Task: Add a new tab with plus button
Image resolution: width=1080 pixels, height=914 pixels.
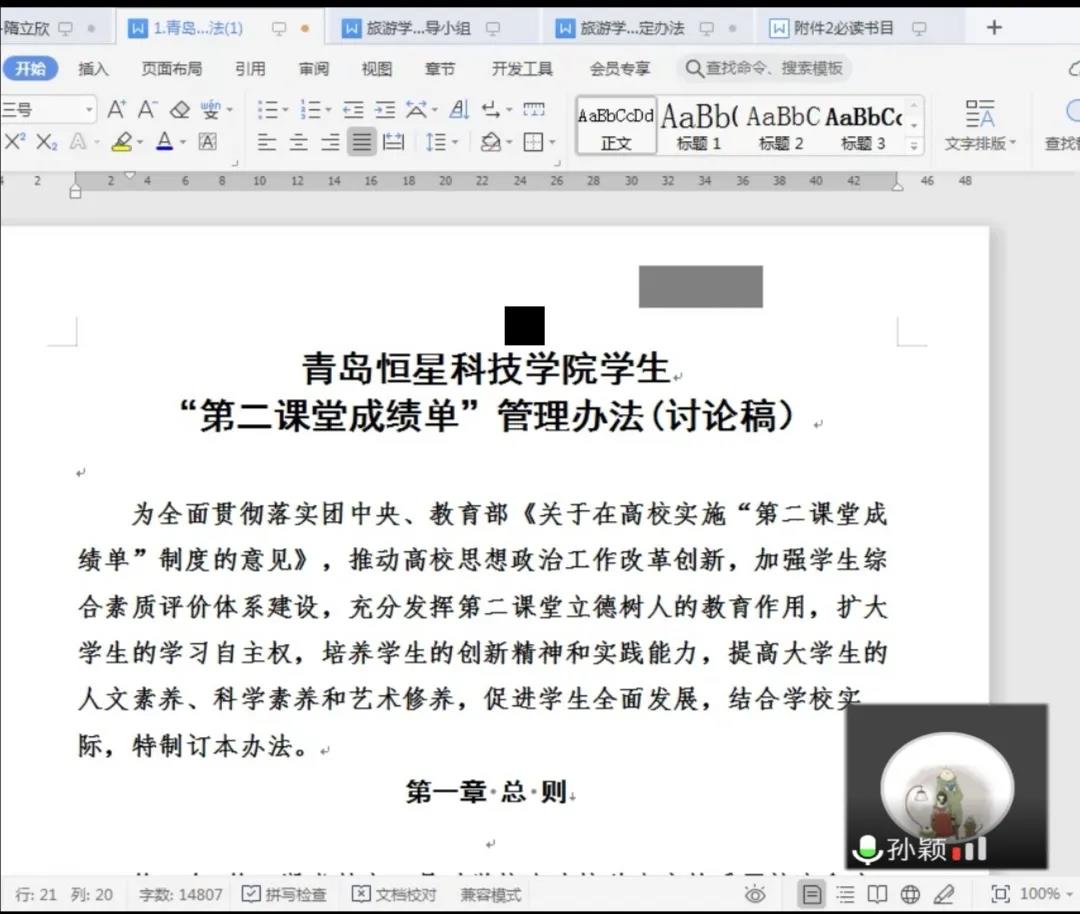Action: pyautogui.click(x=994, y=28)
